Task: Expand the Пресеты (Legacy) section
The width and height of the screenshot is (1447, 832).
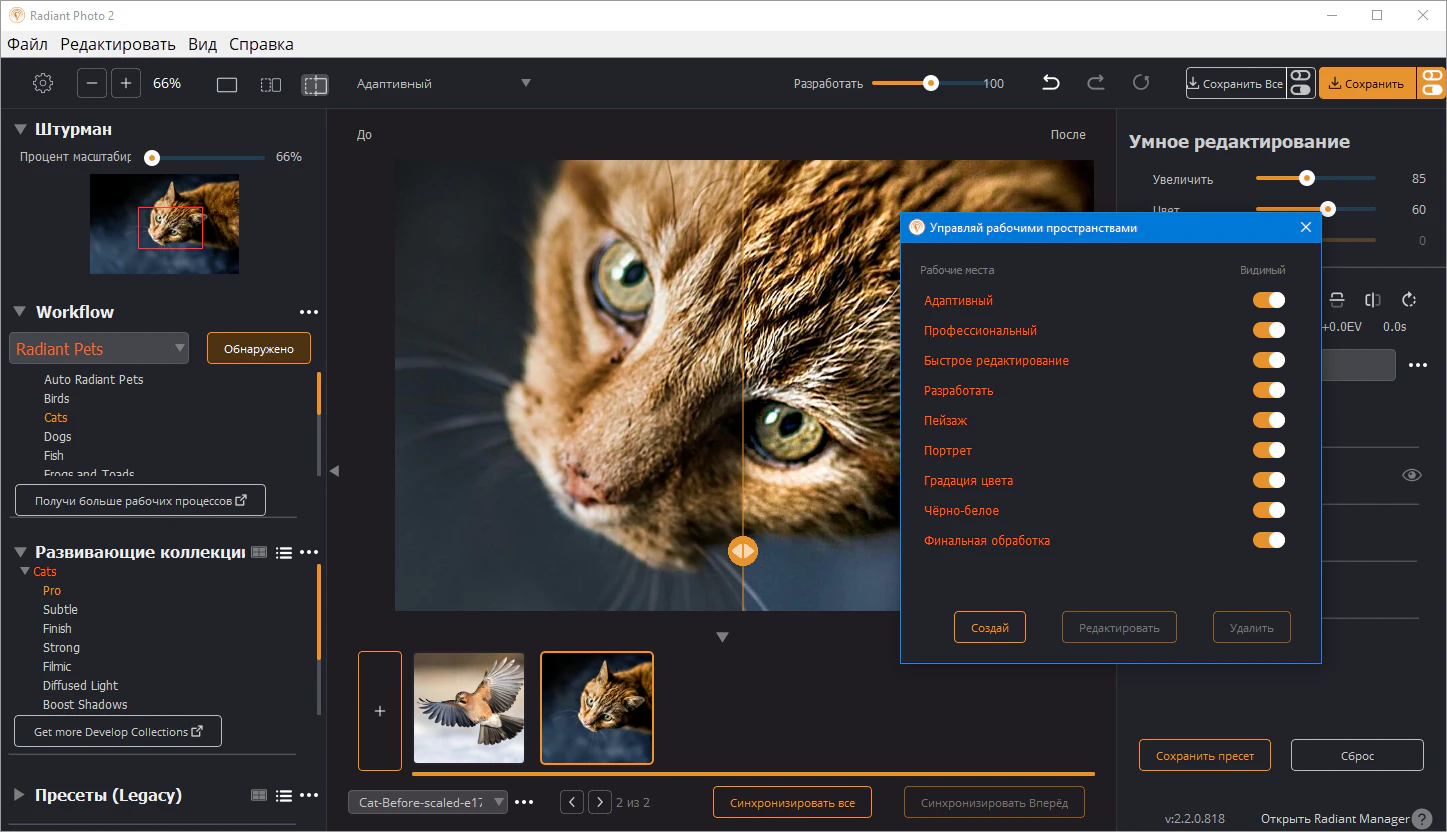Action: (x=20, y=795)
